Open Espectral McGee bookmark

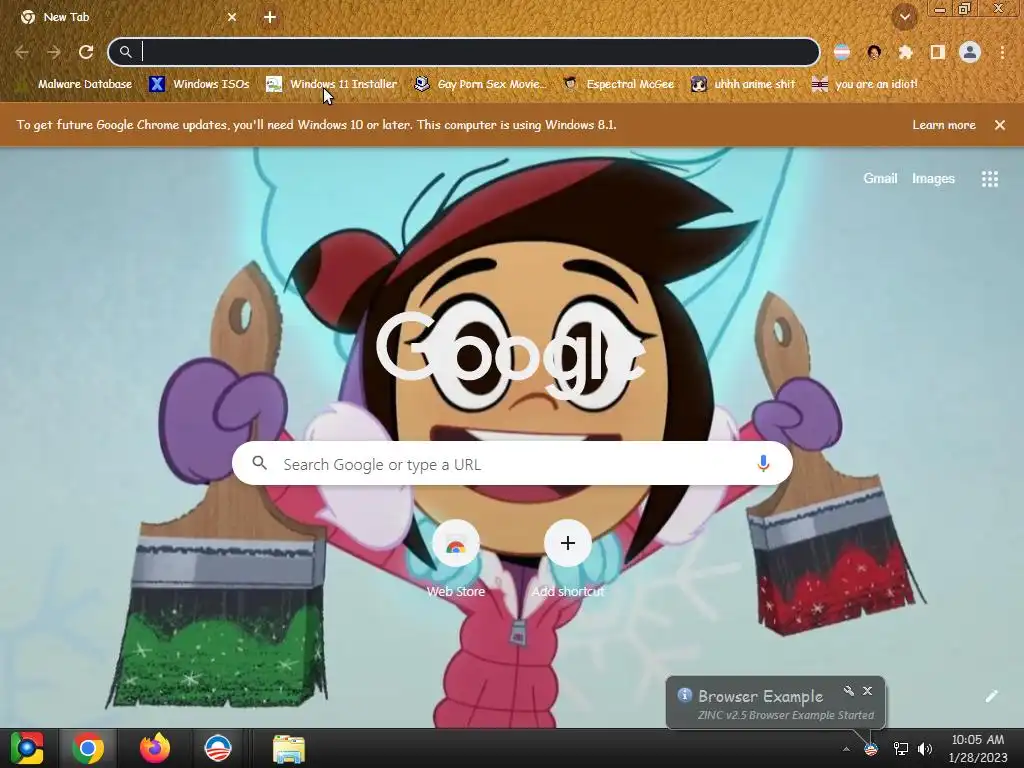[x=618, y=84]
